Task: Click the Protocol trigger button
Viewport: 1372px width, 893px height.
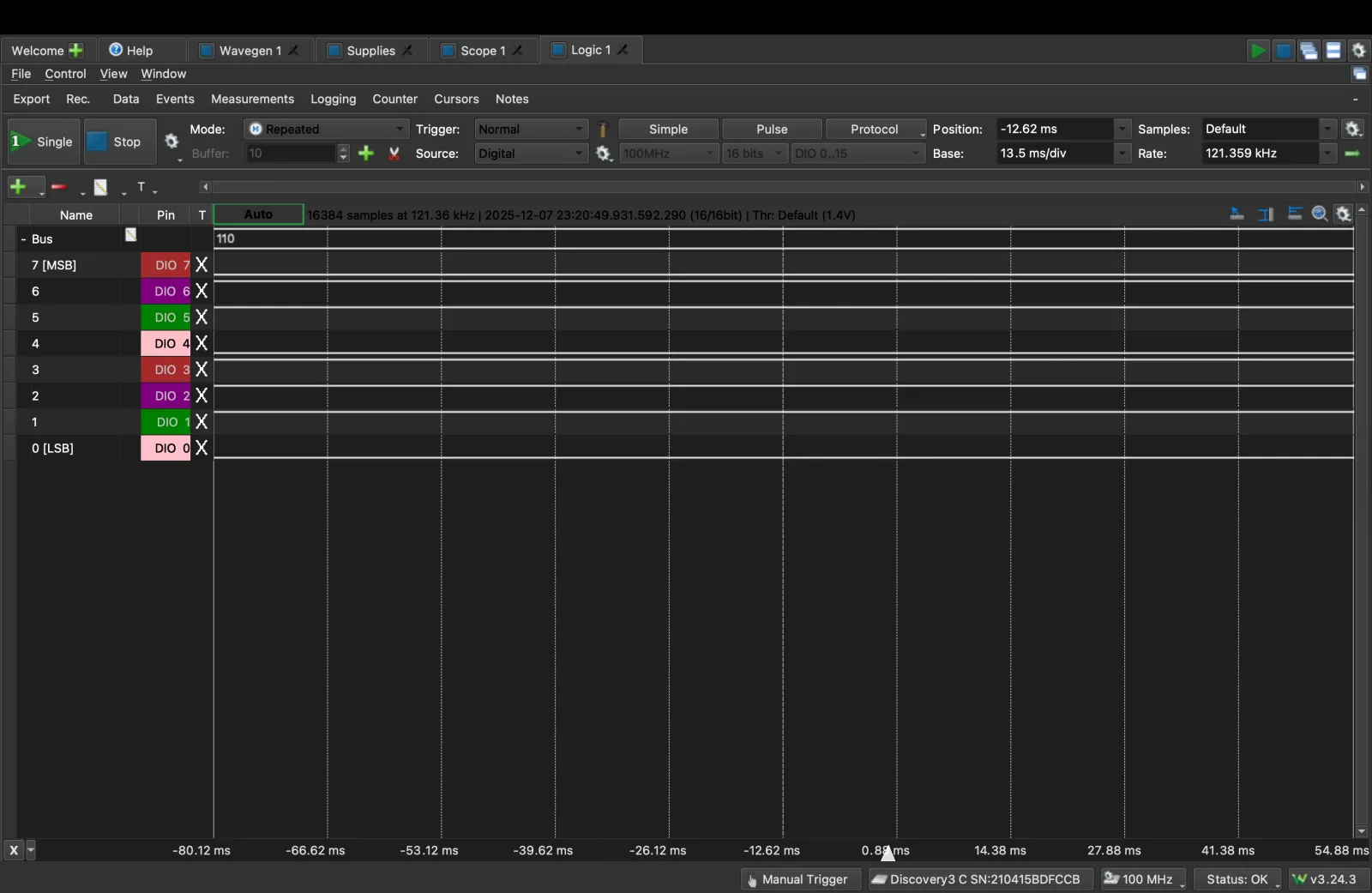Action: click(x=874, y=130)
